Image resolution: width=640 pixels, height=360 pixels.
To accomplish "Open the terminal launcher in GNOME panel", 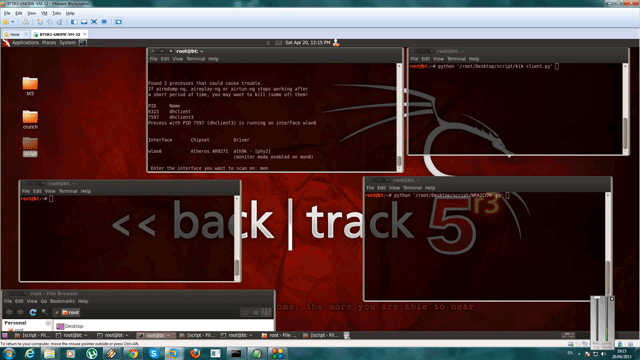I will click(x=82, y=42).
